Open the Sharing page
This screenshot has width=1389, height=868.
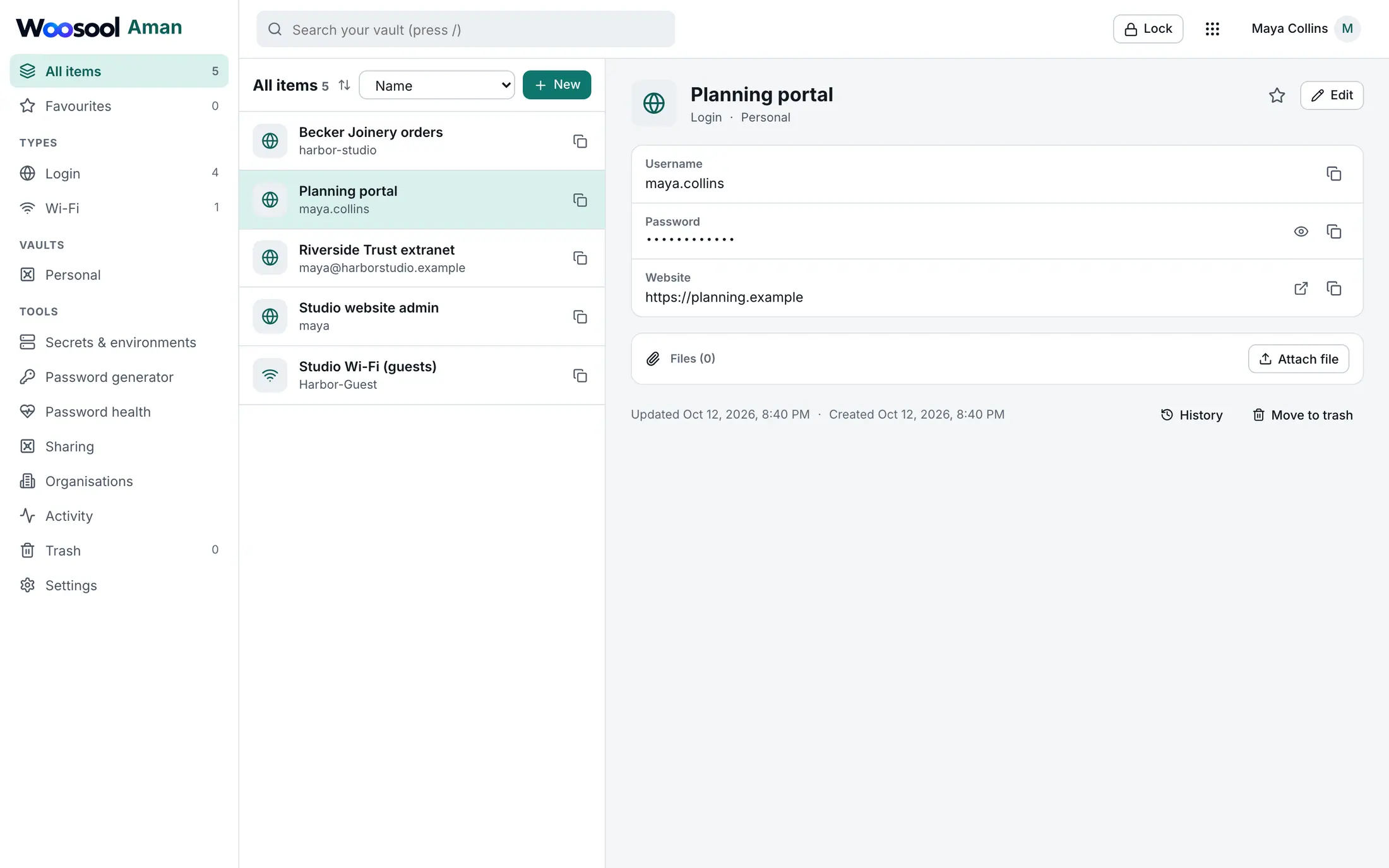point(119,446)
